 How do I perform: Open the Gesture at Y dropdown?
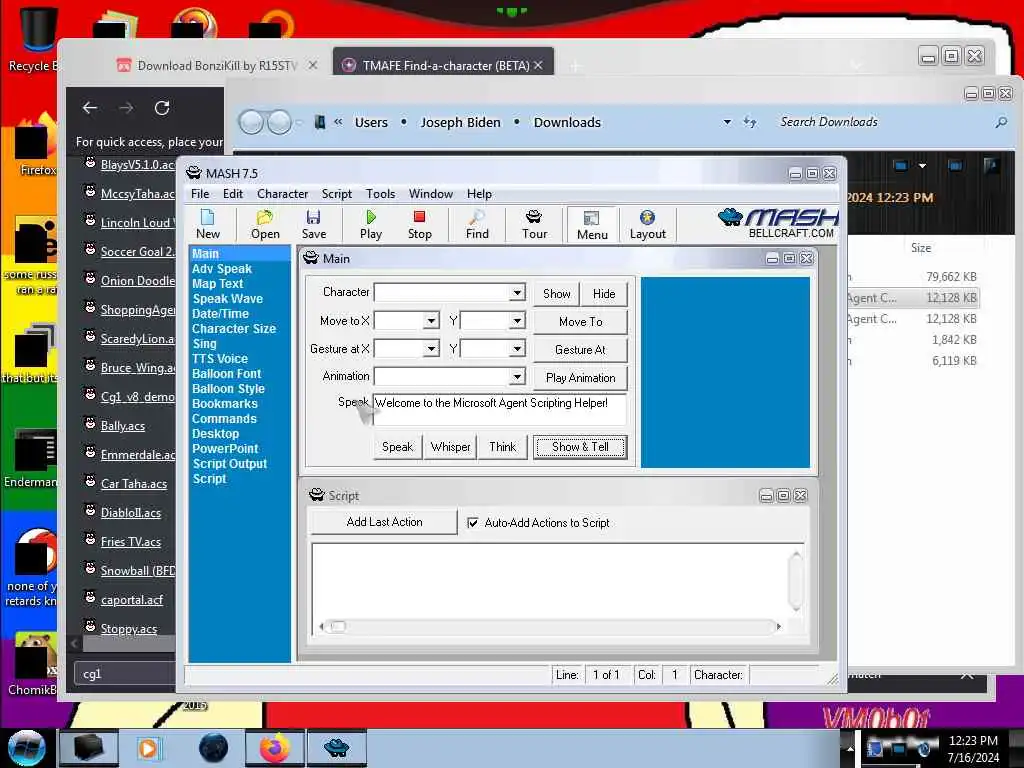coord(517,349)
